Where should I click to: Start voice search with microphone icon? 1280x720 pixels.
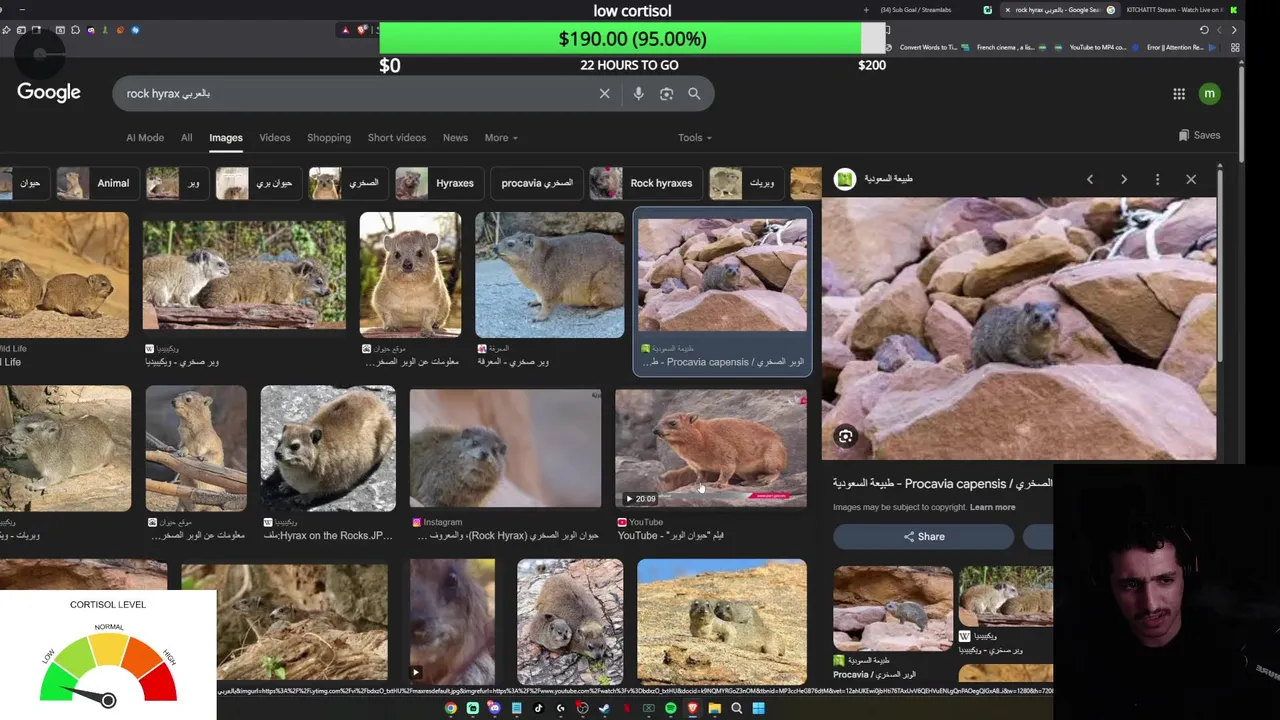pos(638,93)
